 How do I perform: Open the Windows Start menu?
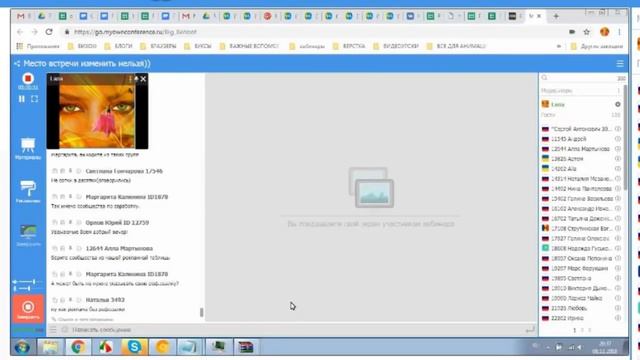[x=22, y=347]
